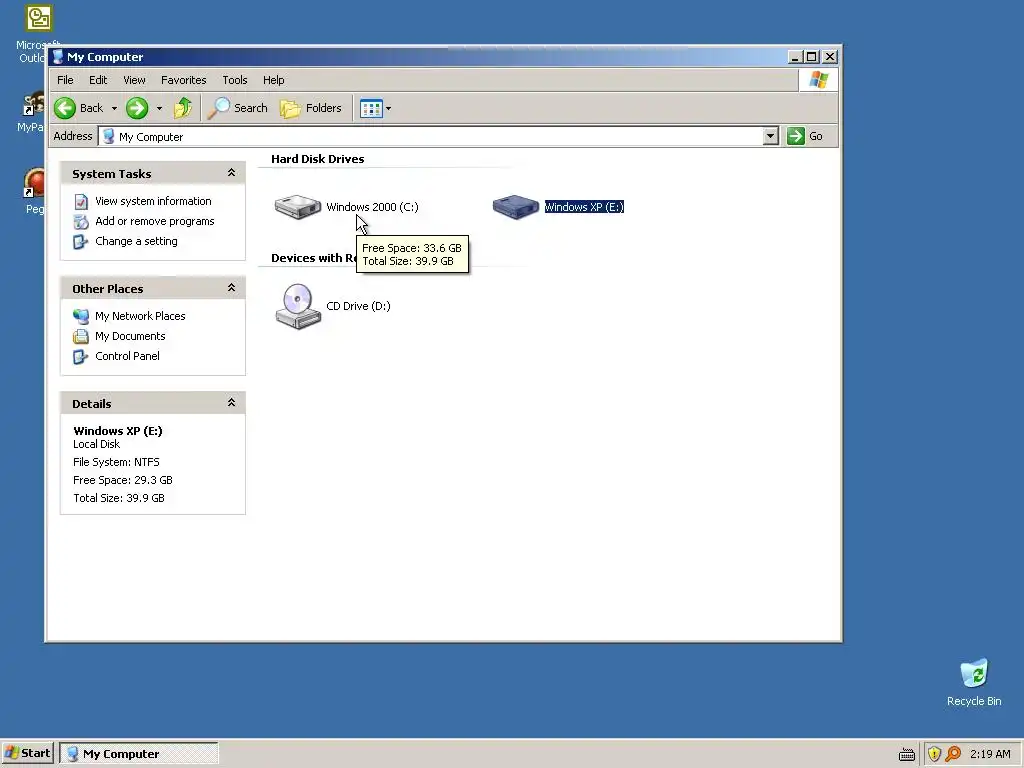Screen dimensions: 1024x768
Task: Click Free Space: 29.3 GB detail text
Action: click(x=123, y=480)
